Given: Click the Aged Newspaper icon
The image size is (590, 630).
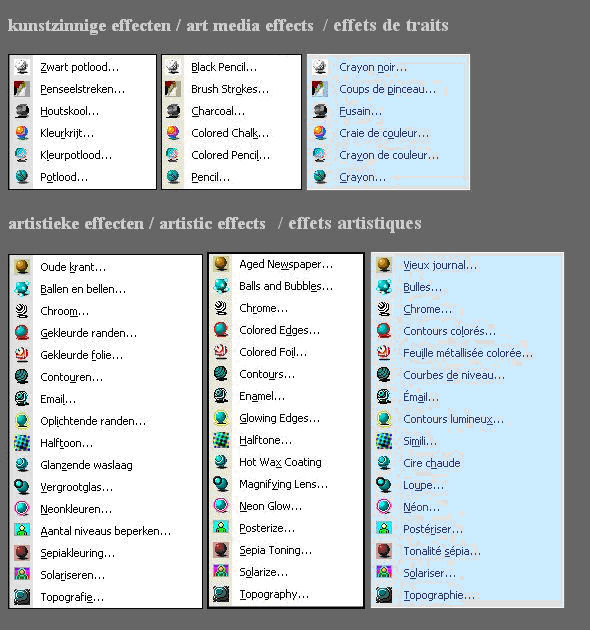Looking at the screenshot, I should tap(221, 264).
